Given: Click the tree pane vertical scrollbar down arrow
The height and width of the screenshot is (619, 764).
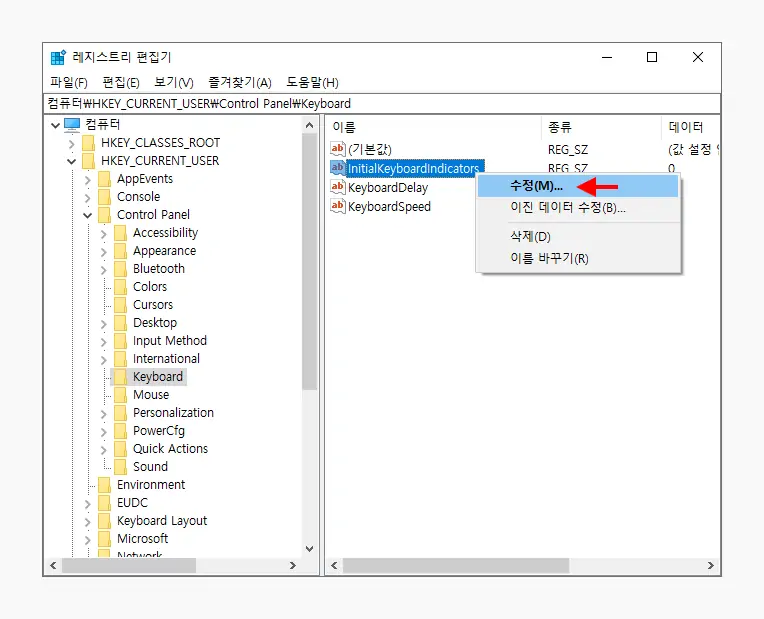Looking at the screenshot, I should [x=309, y=548].
